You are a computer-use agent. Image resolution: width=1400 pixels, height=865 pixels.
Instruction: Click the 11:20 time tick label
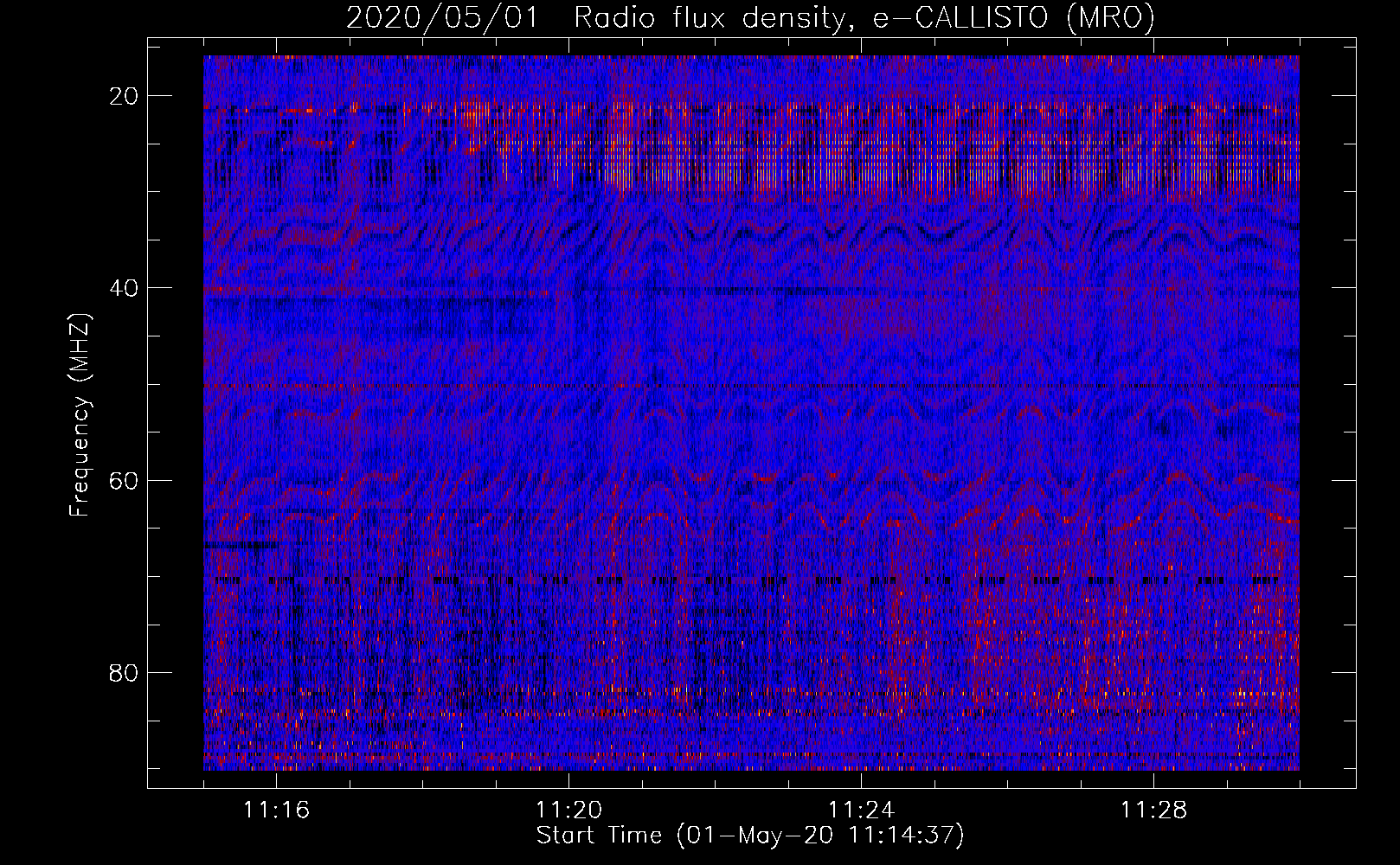point(569,811)
